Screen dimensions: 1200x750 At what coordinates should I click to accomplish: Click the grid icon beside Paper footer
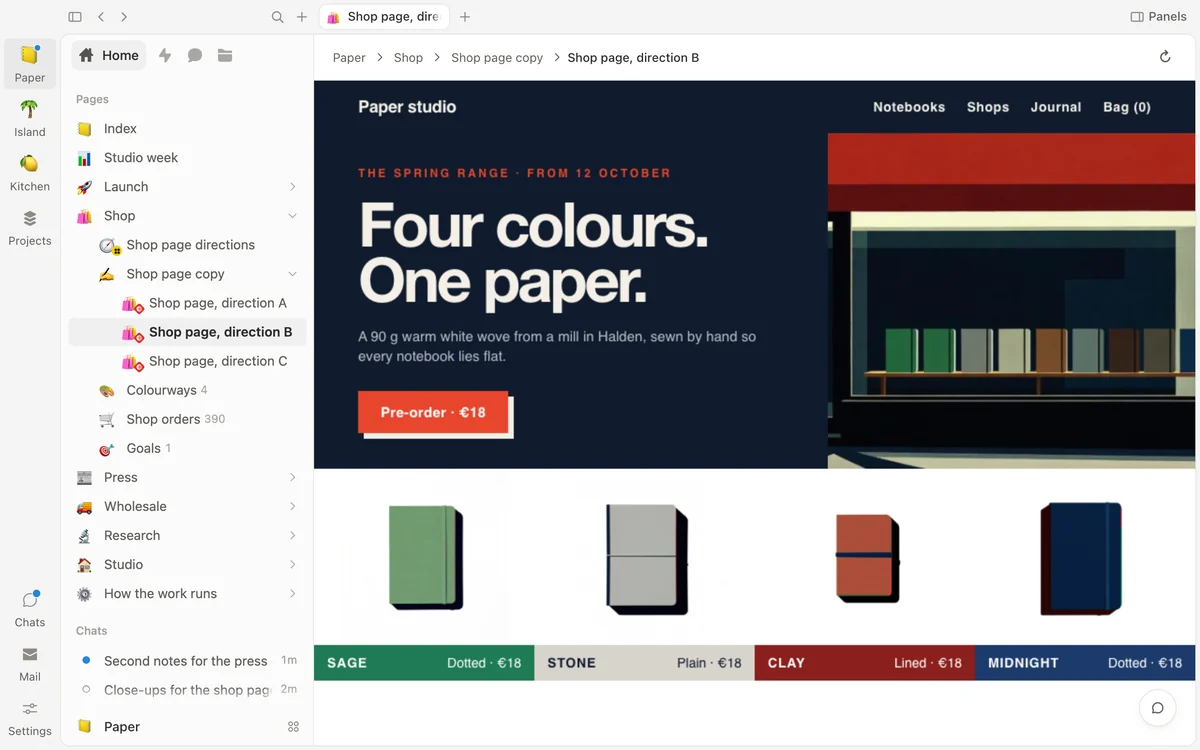click(x=293, y=727)
